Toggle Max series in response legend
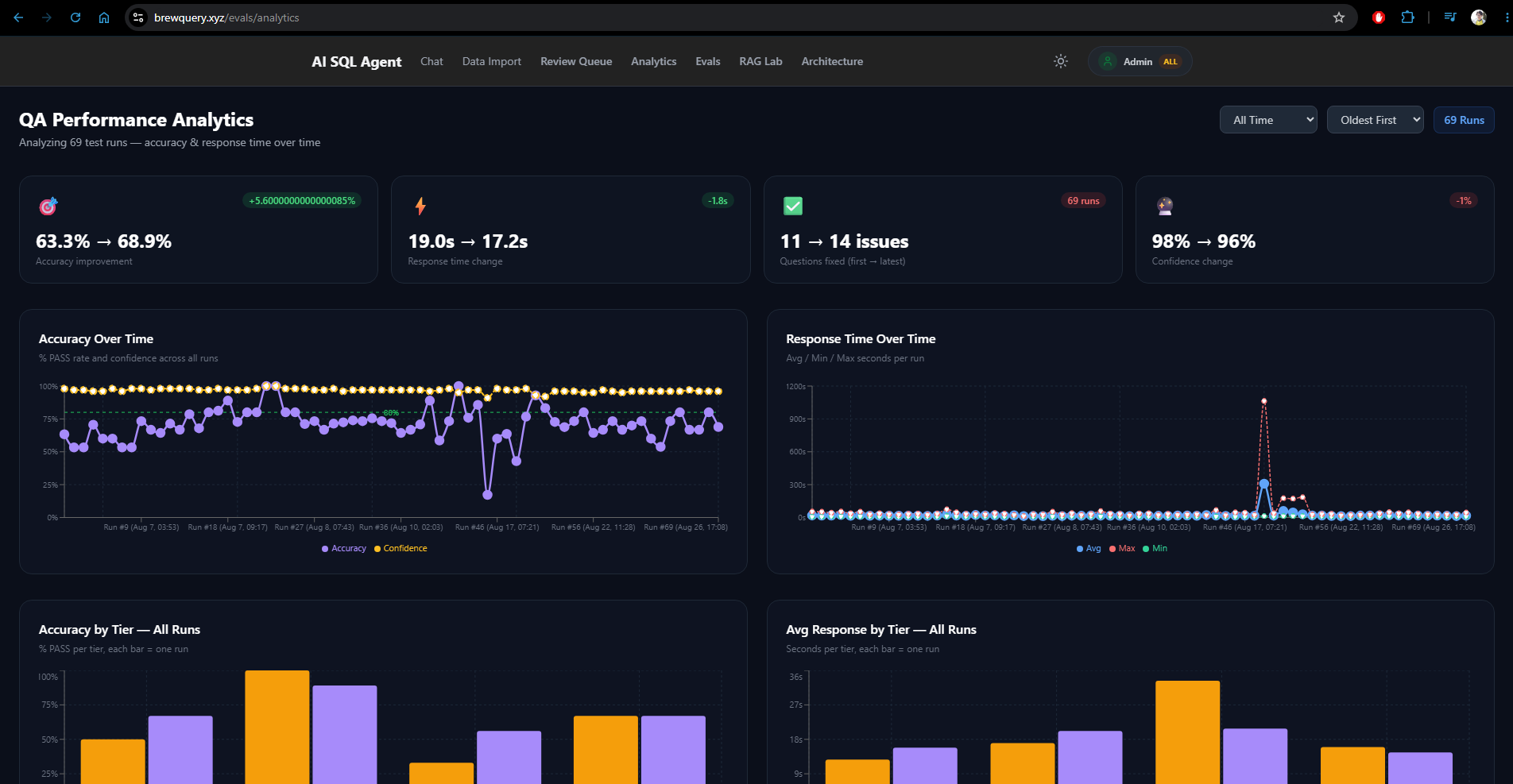Screen dimensions: 1513x784 [x=1122, y=548]
